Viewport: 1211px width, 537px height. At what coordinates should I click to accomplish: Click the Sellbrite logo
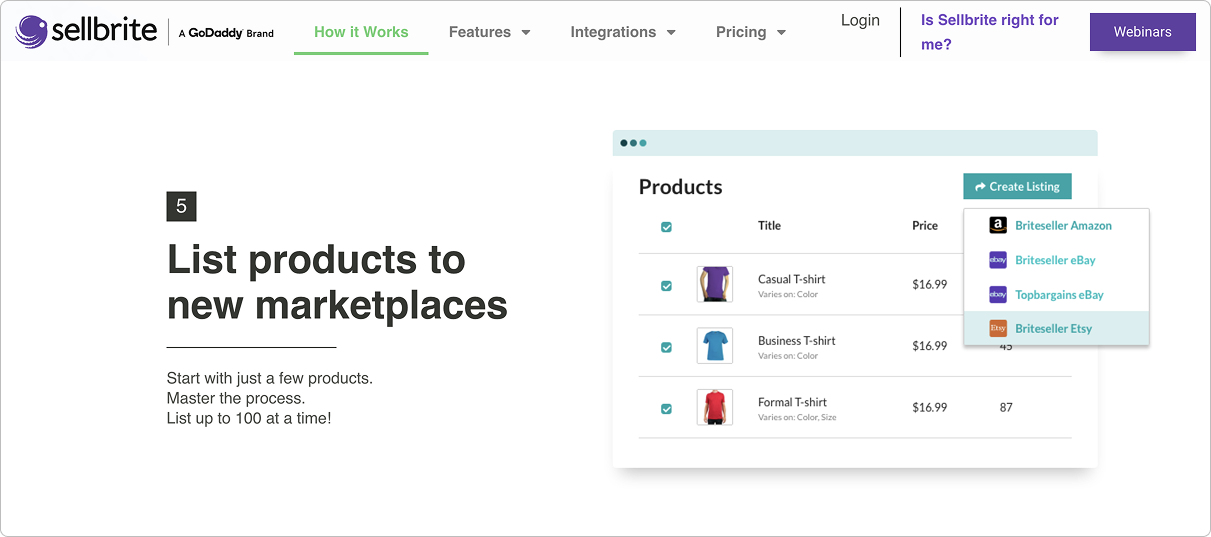86,31
